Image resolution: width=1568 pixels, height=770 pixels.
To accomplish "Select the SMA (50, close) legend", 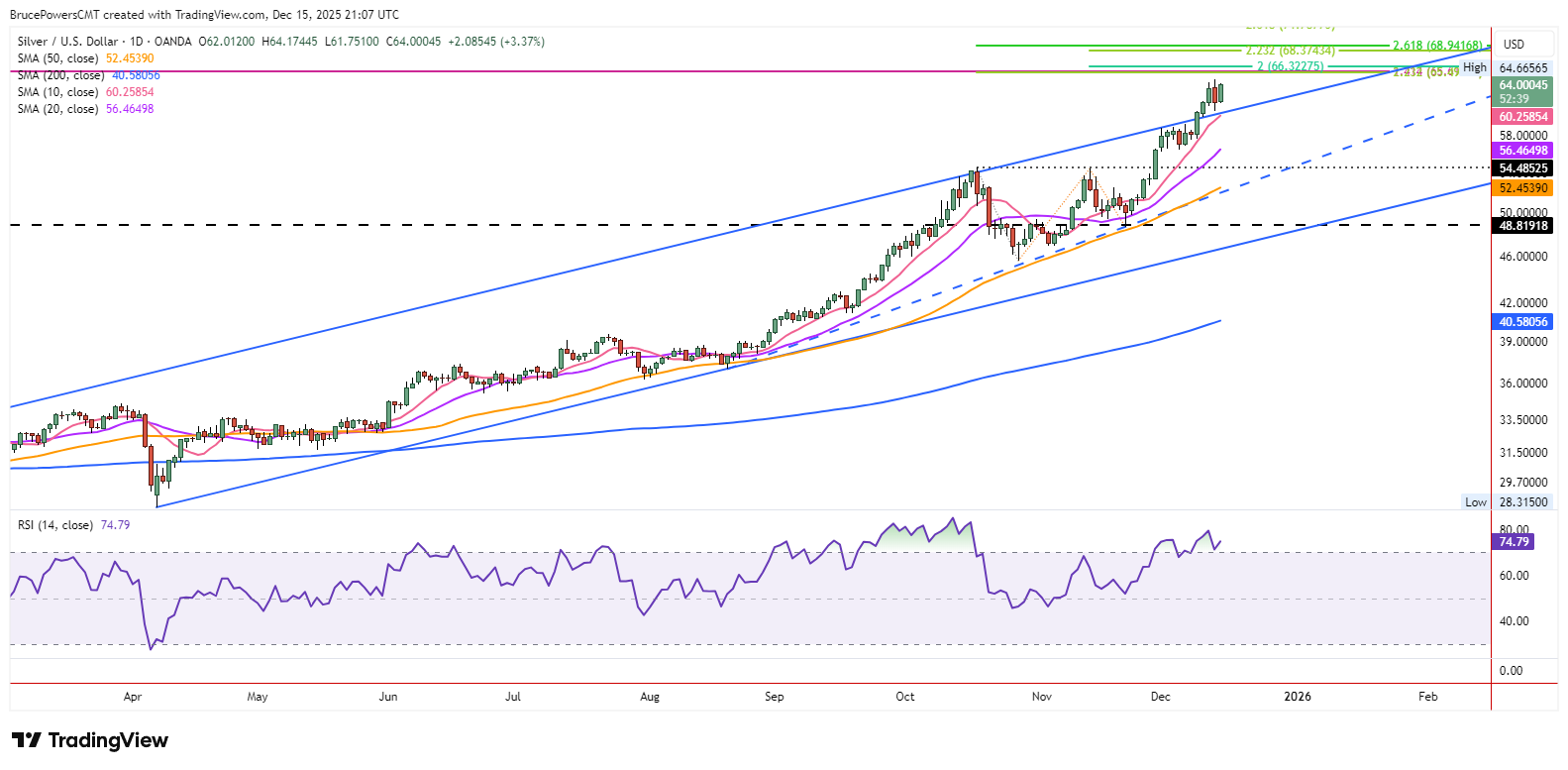I will coord(58,58).
